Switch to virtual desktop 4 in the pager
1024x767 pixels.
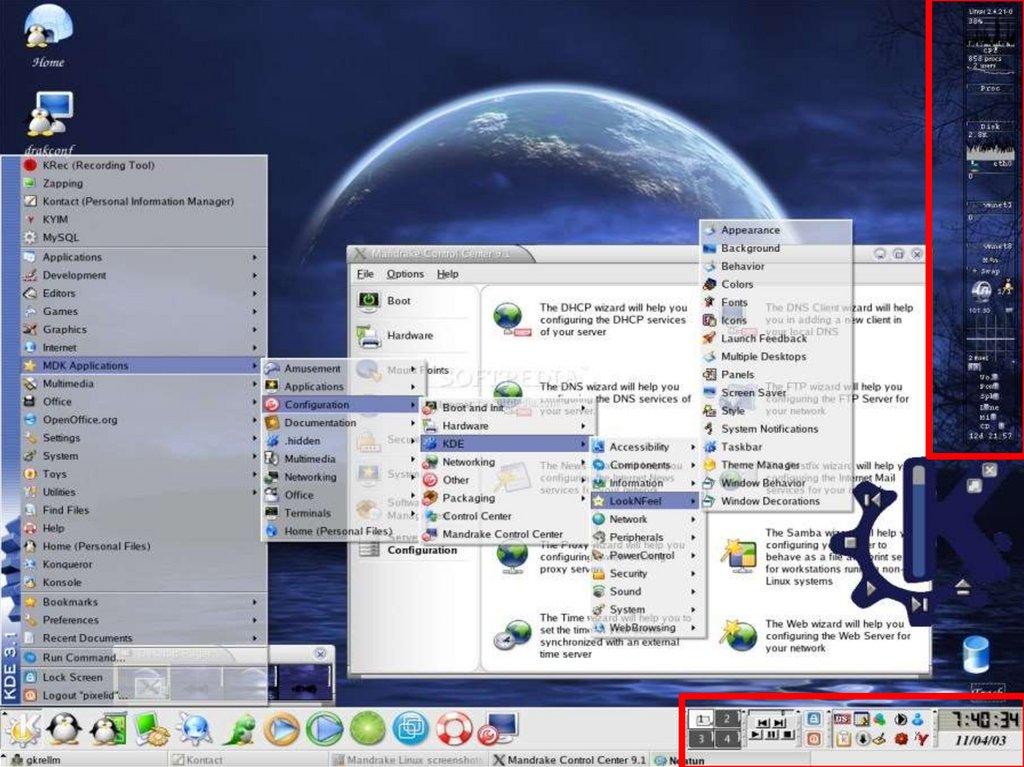pyautogui.click(x=727, y=739)
